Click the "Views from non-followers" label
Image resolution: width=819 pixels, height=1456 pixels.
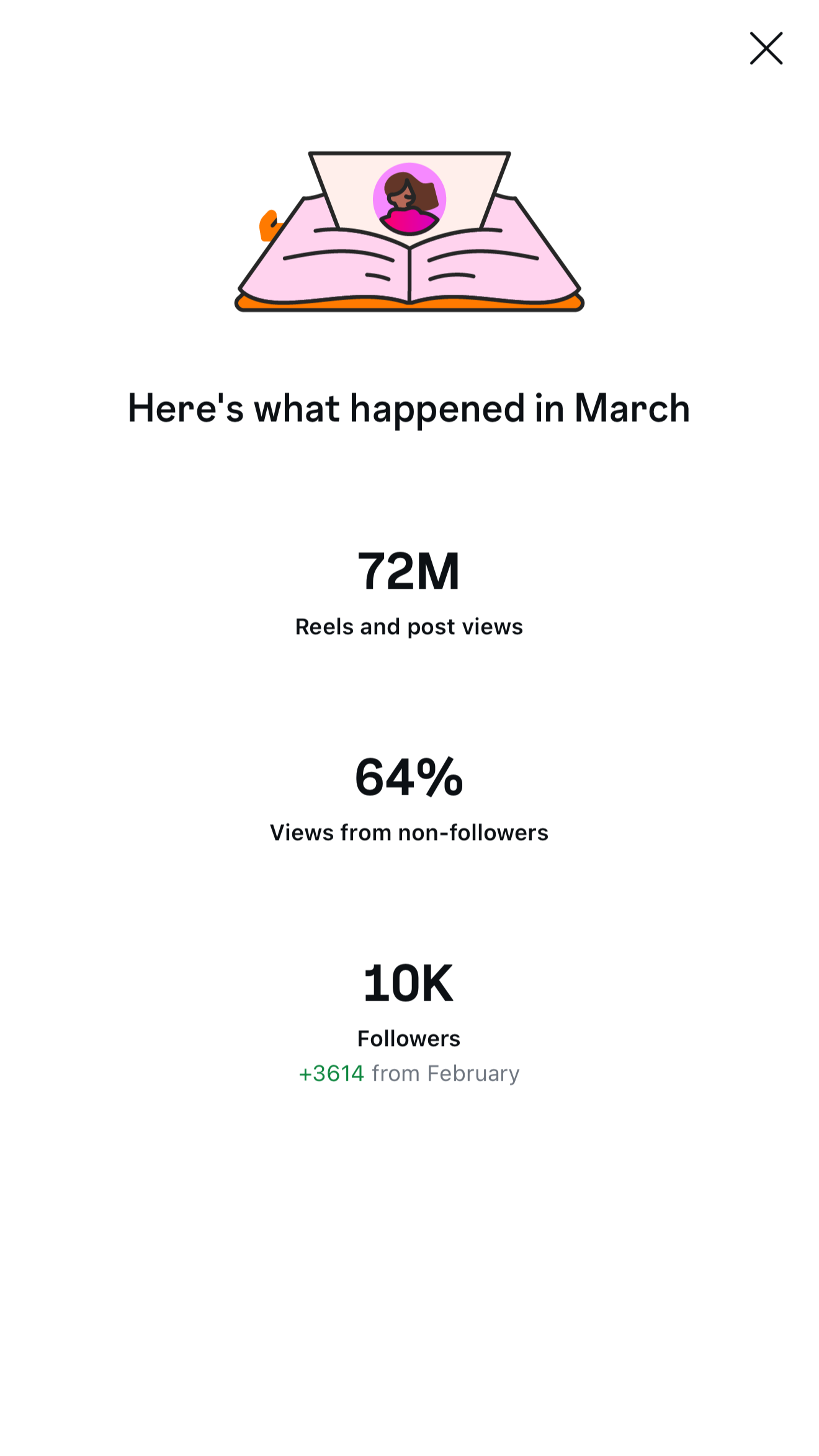[x=409, y=833]
